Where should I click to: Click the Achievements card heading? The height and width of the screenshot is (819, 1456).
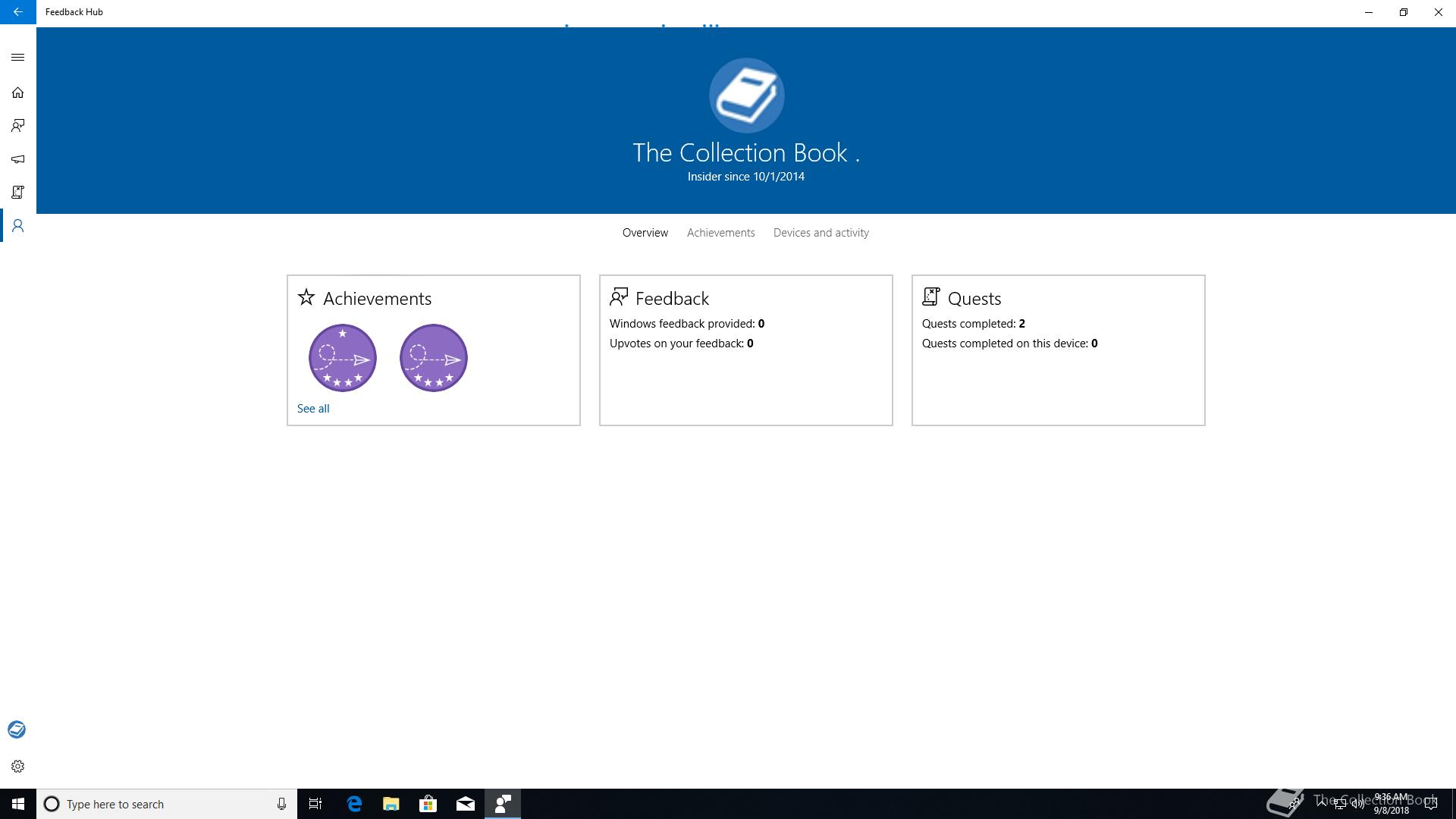[x=377, y=299]
